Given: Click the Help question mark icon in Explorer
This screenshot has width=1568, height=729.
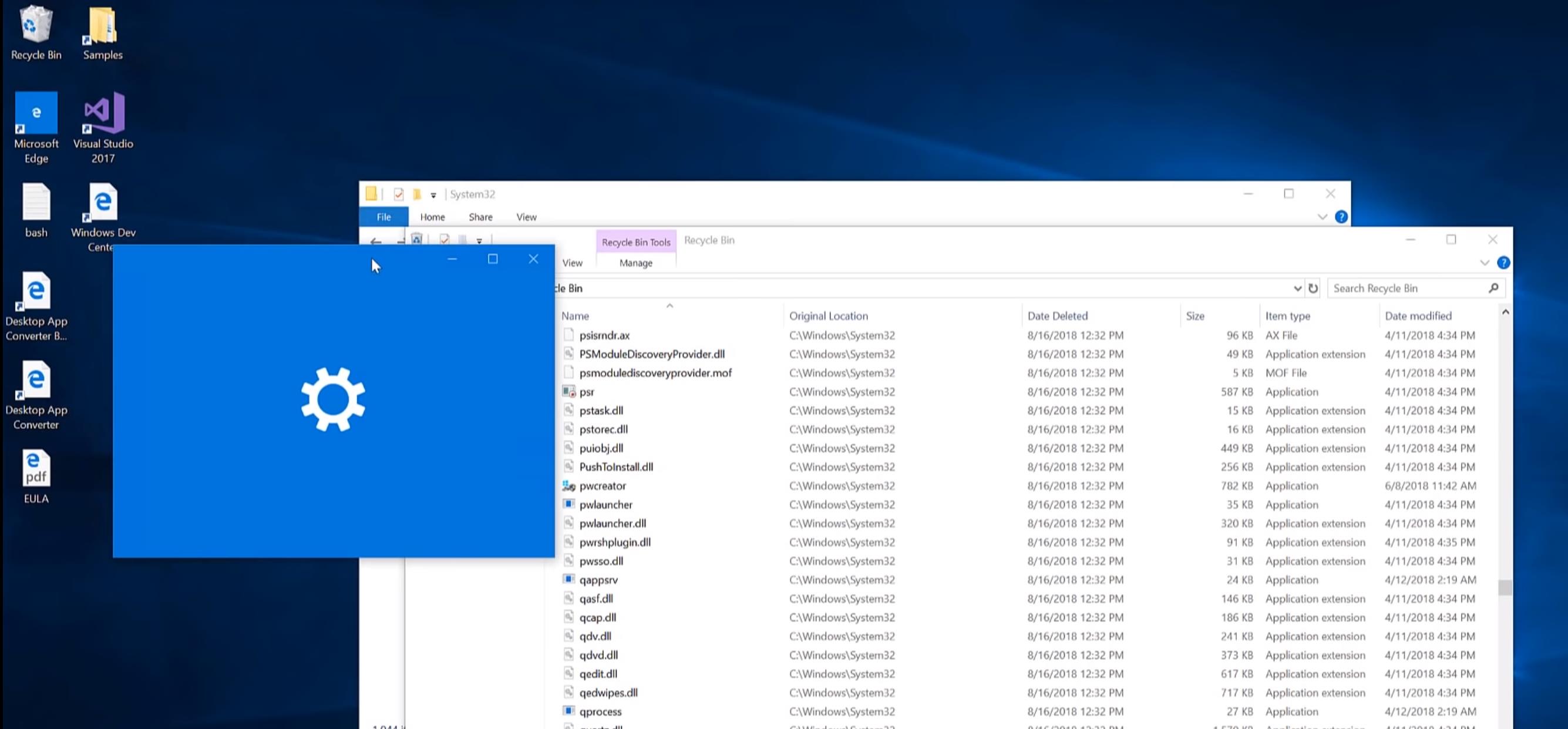Looking at the screenshot, I should [1341, 216].
